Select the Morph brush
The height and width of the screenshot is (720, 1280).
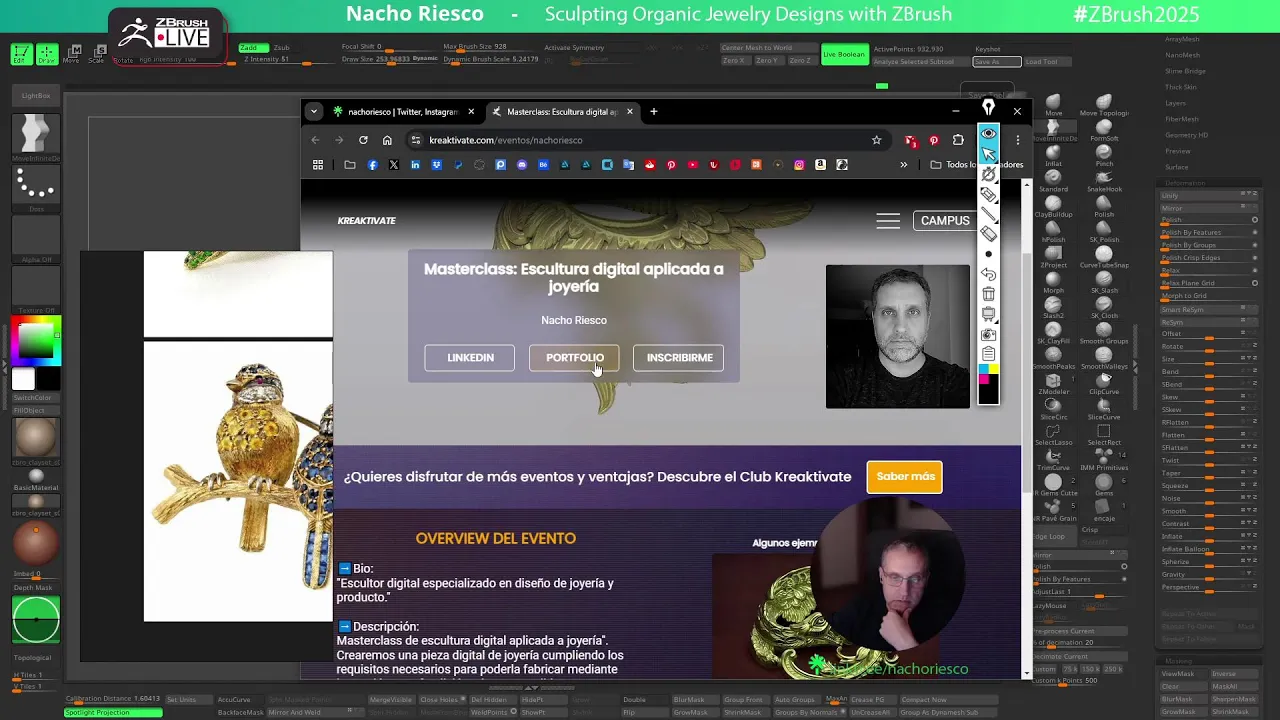tap(1053, 281)
